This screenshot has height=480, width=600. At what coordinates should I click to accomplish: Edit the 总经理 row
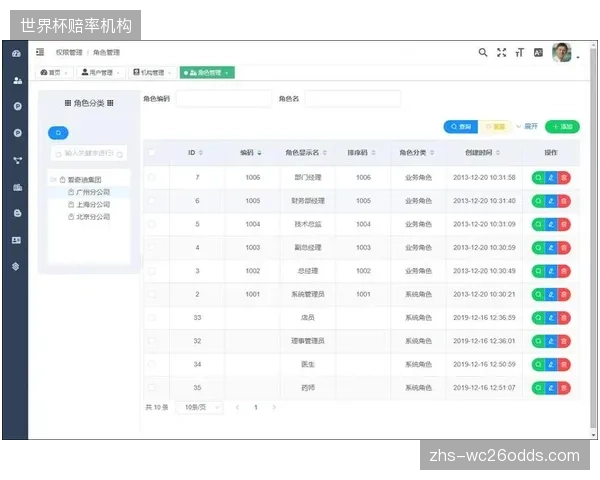[551, 271]
